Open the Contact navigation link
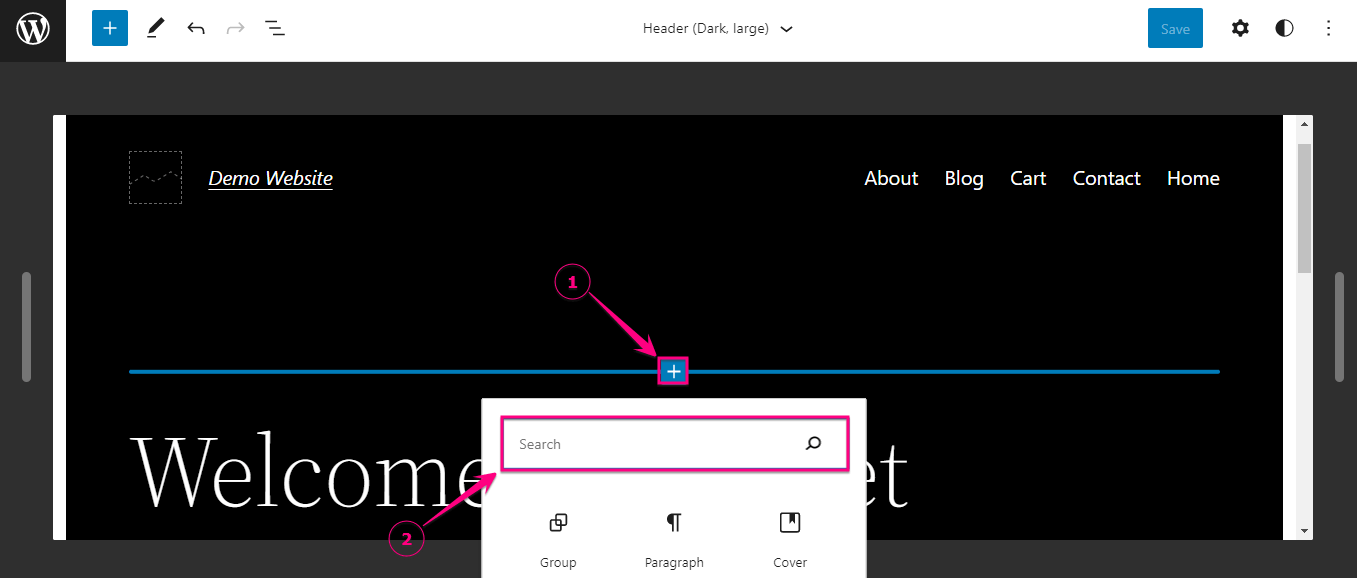1357x578 pixels. [1106, 178]
